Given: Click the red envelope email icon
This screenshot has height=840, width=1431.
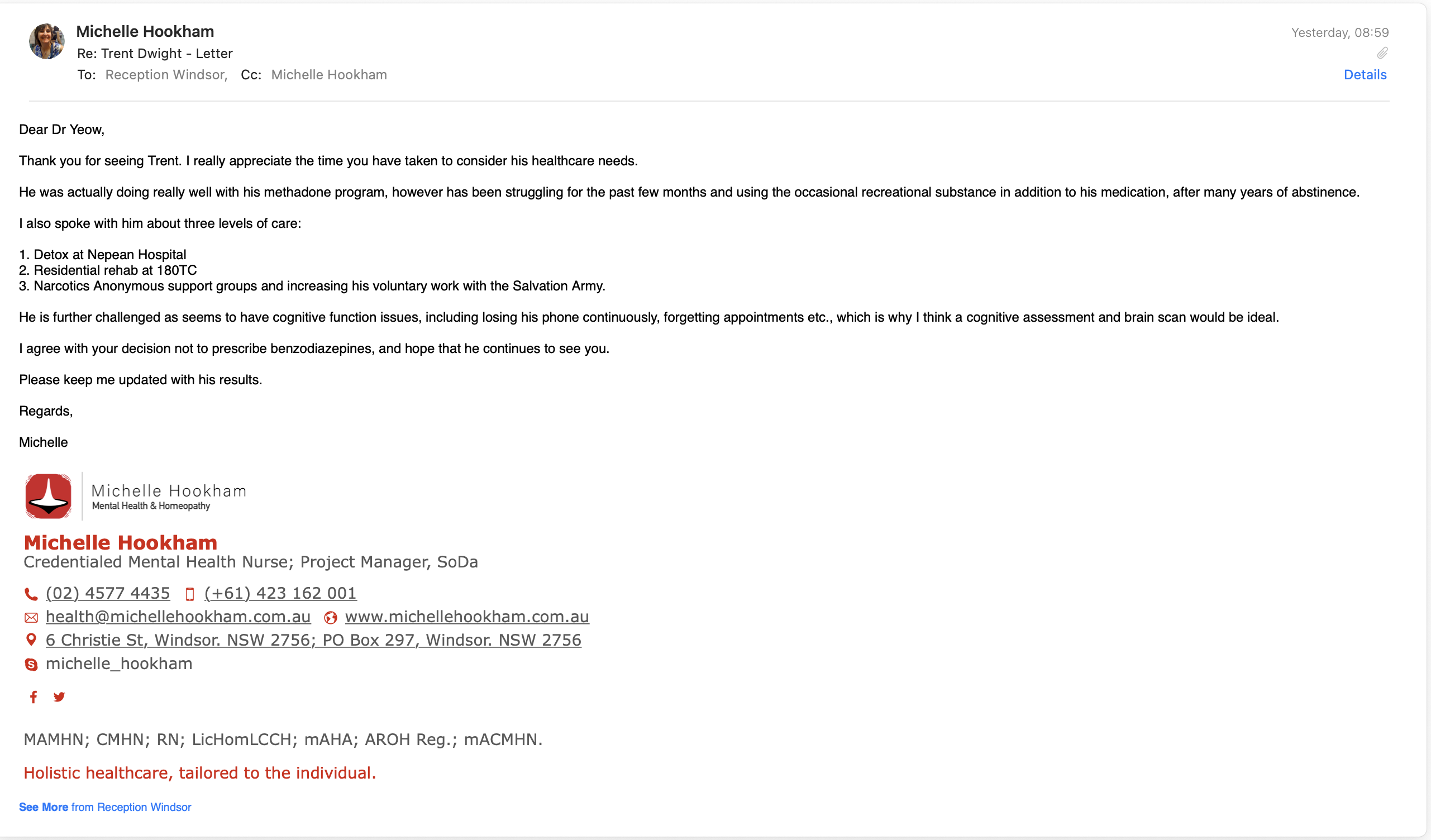Looking at the screenshot, I should 31,617.
